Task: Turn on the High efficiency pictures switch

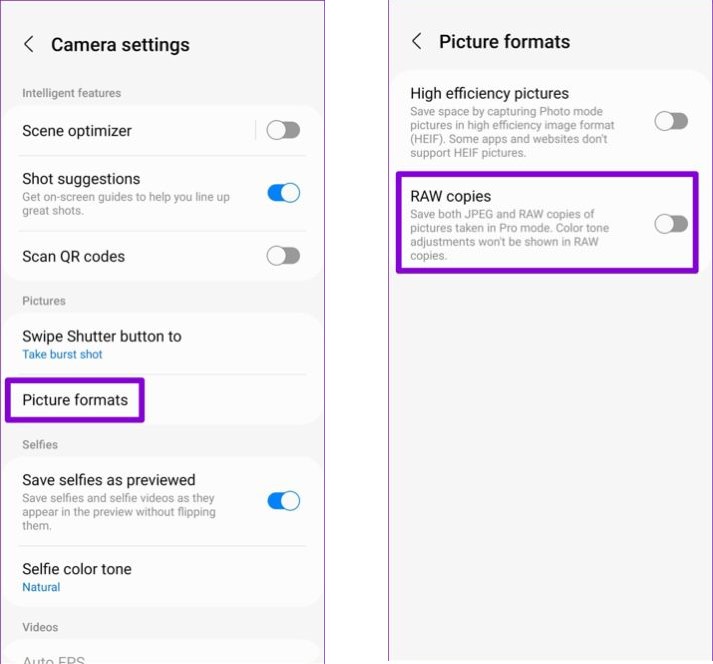Action: [671, 121]
